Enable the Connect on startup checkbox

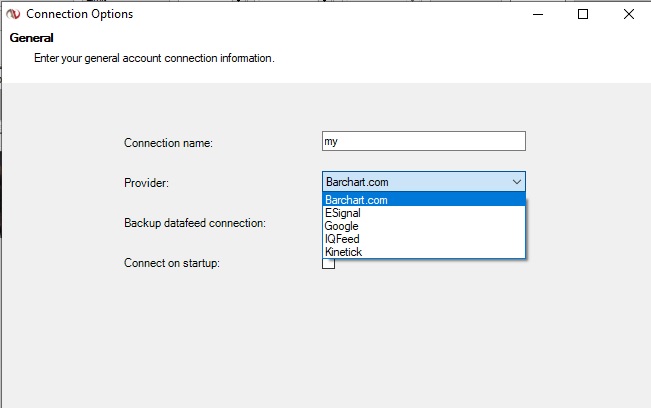pyautogui.click(x=328, y=264)
